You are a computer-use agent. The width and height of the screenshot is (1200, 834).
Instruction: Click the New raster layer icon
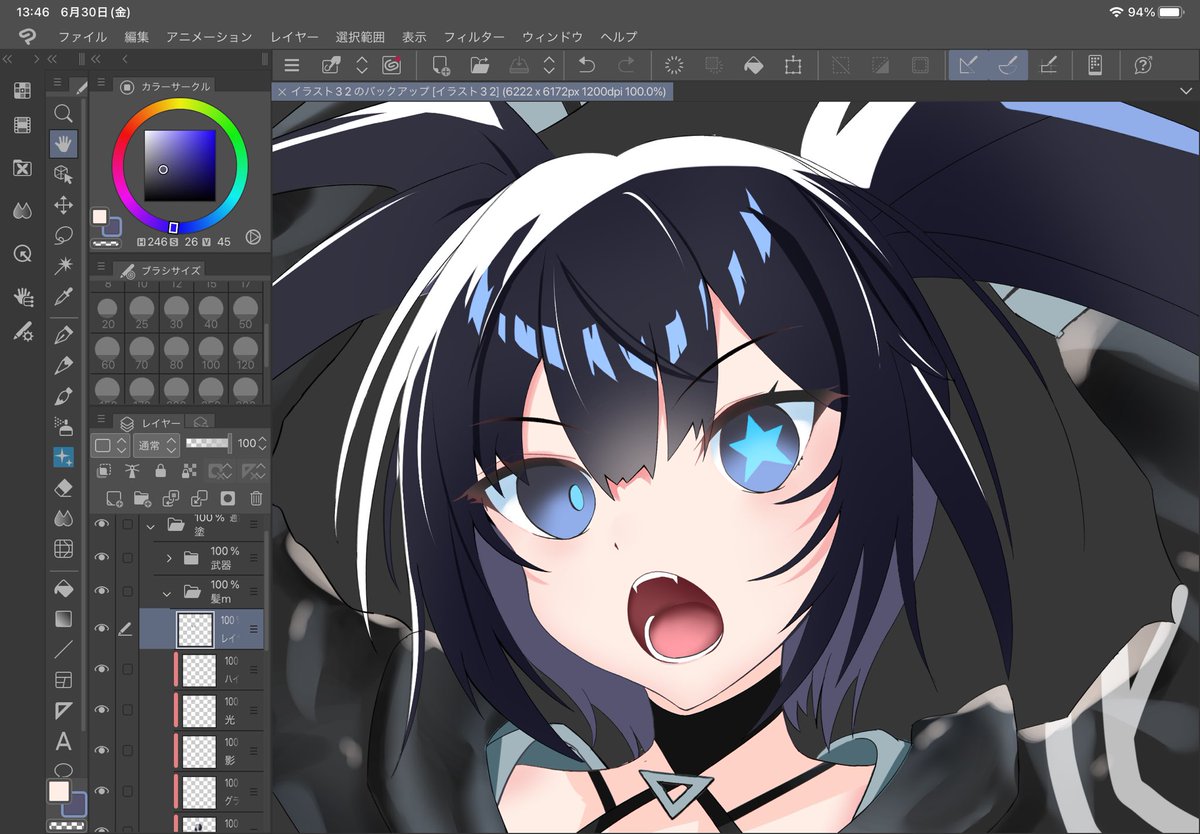[113, 498]
